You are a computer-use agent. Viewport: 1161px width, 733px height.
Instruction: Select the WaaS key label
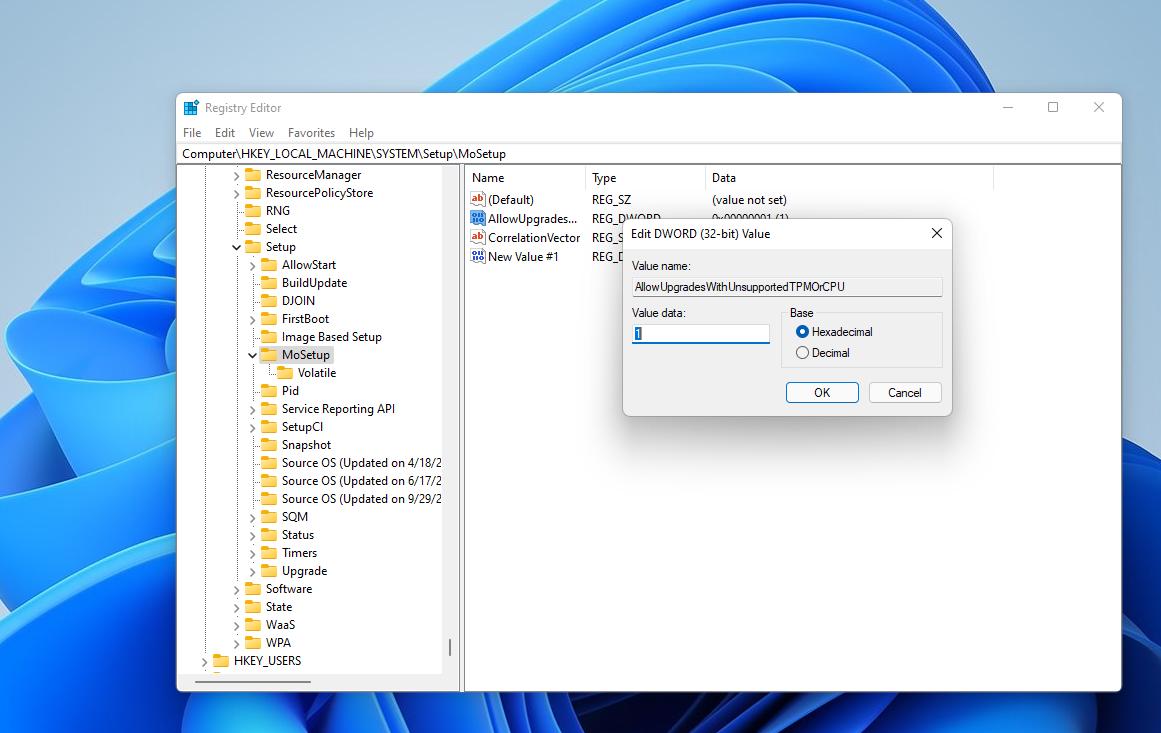coord(281,625)
